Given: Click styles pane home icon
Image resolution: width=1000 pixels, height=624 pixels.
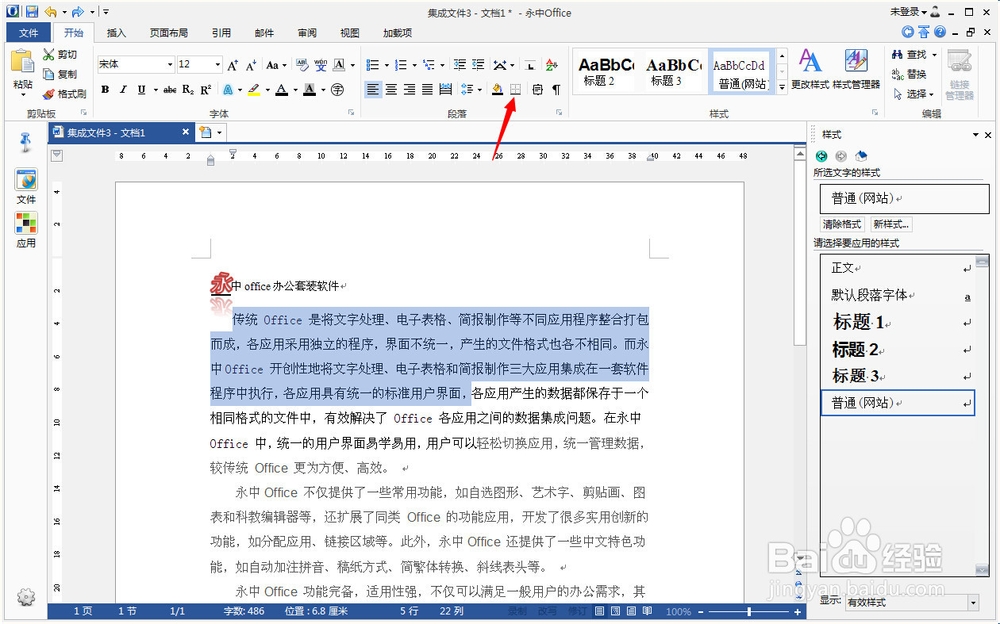Looking at the screenshot, I should tap(861, 156).
